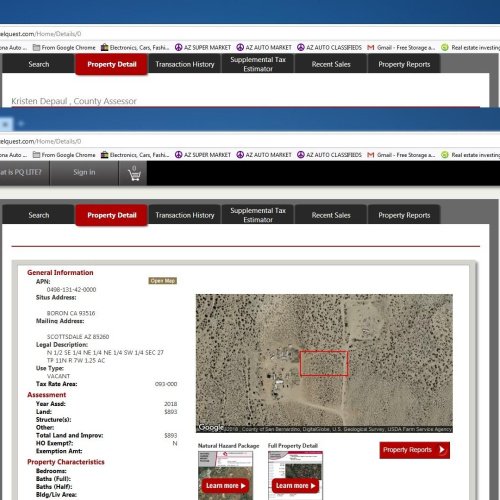
Task: Open Transaction History tab in back window
Action: pyautogui.click(x=185, y=64)
